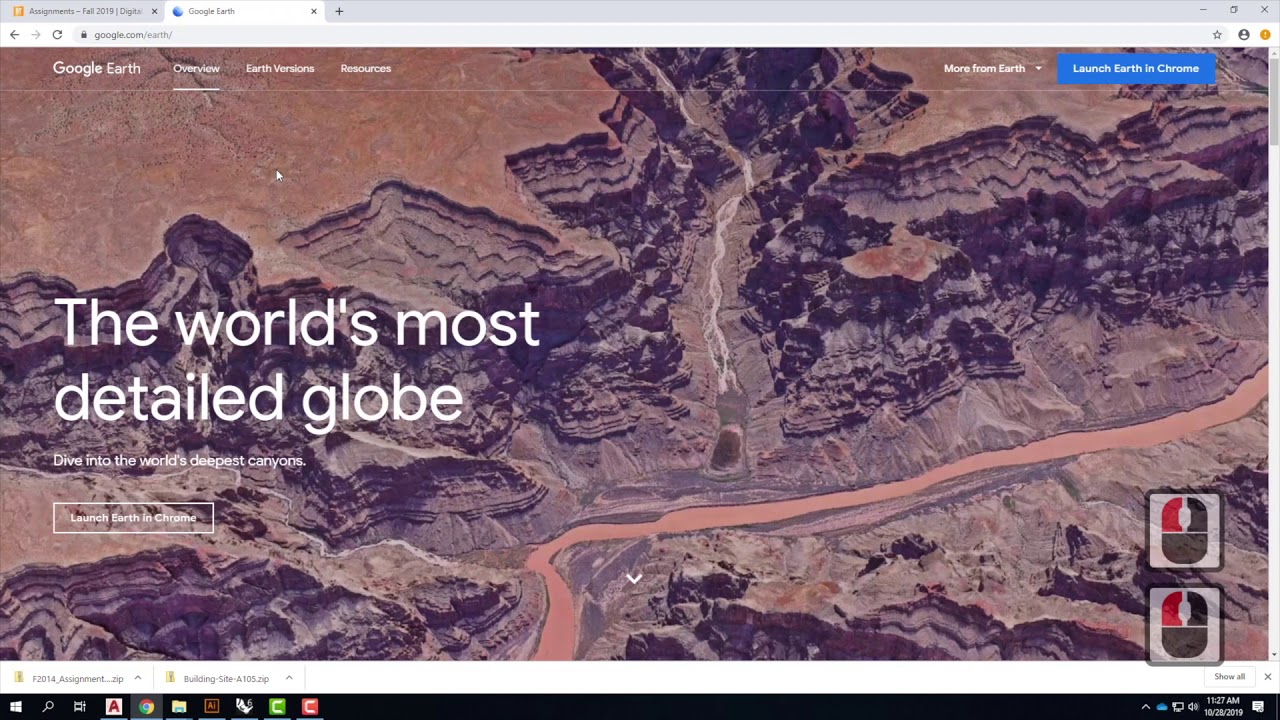Click the Google Earth logo
The image size is (1280, 720).
coord(97,68)
